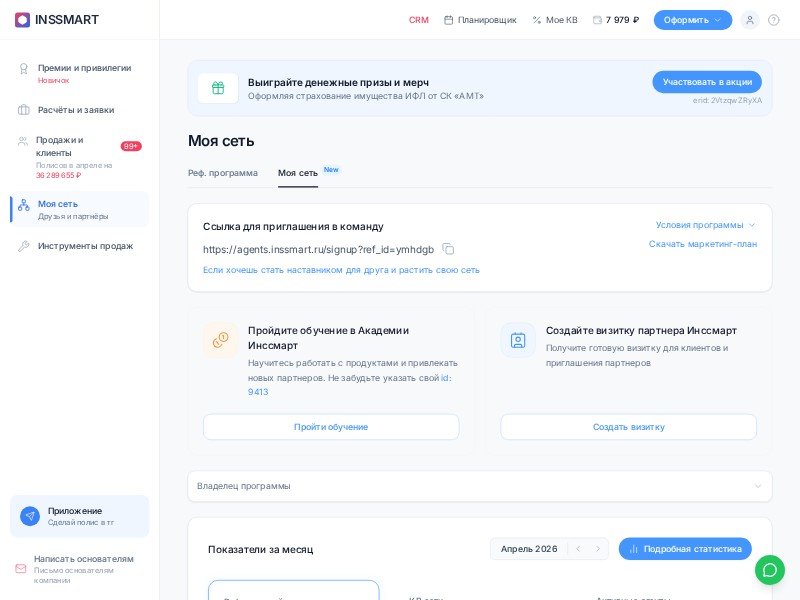Open Моё КВ percent item

click(555, 20)
